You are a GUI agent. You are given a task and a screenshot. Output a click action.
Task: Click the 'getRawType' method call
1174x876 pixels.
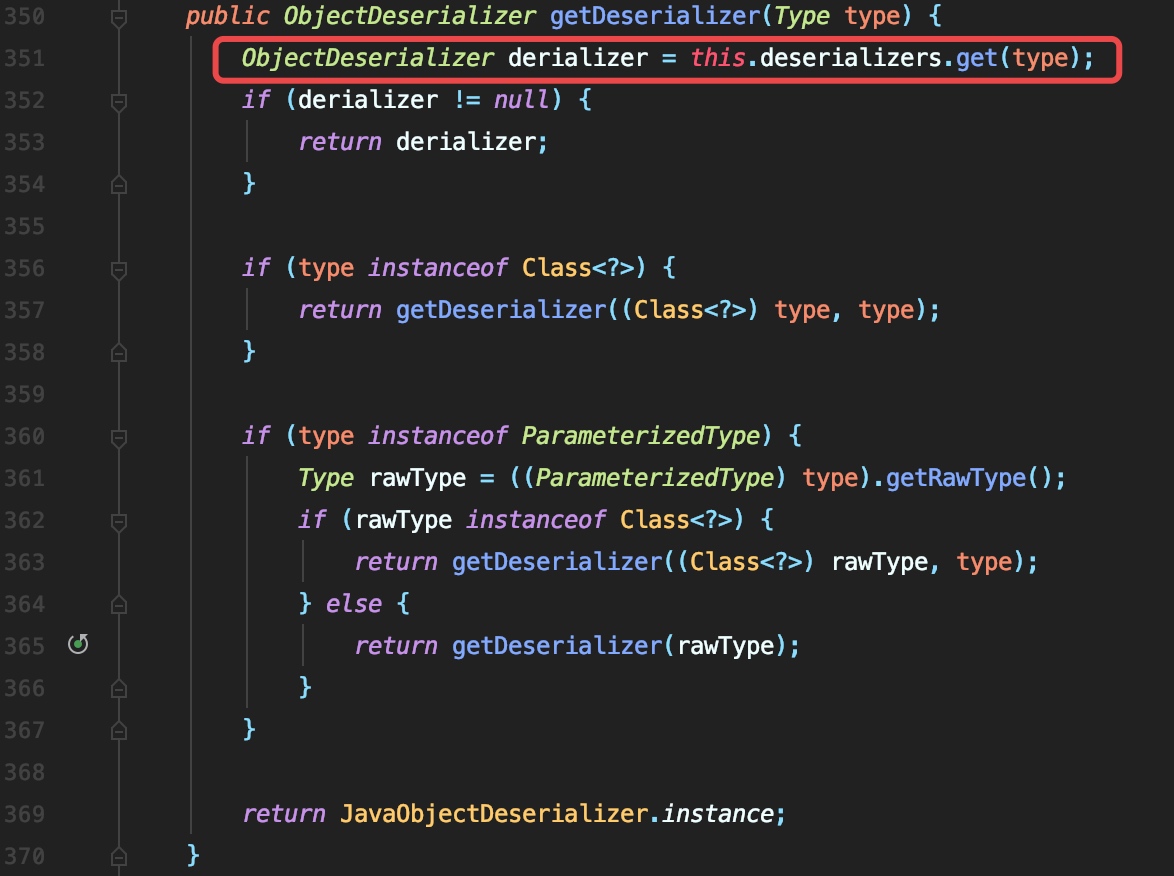point(956,477)
